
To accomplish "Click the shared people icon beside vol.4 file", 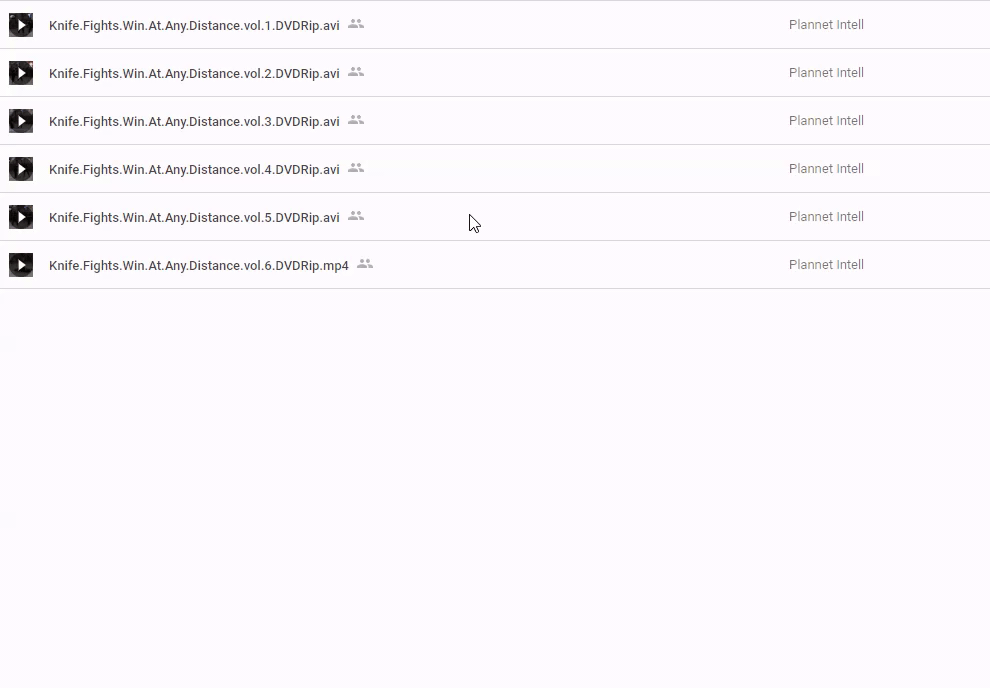I will pos(356,168).
